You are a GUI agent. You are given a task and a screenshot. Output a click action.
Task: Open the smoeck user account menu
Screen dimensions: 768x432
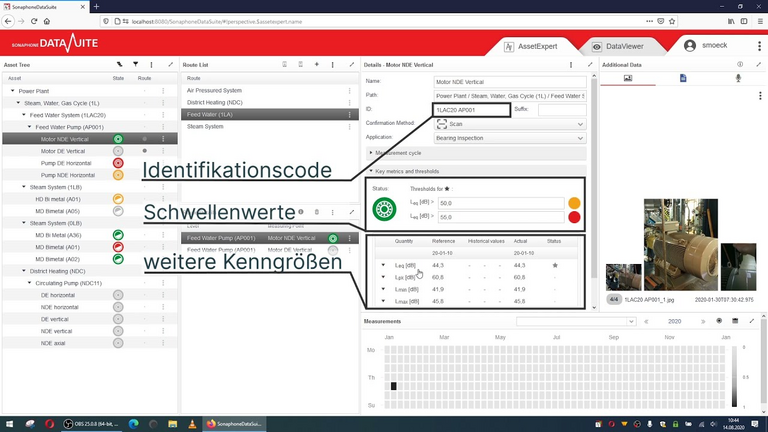(706, 45)
